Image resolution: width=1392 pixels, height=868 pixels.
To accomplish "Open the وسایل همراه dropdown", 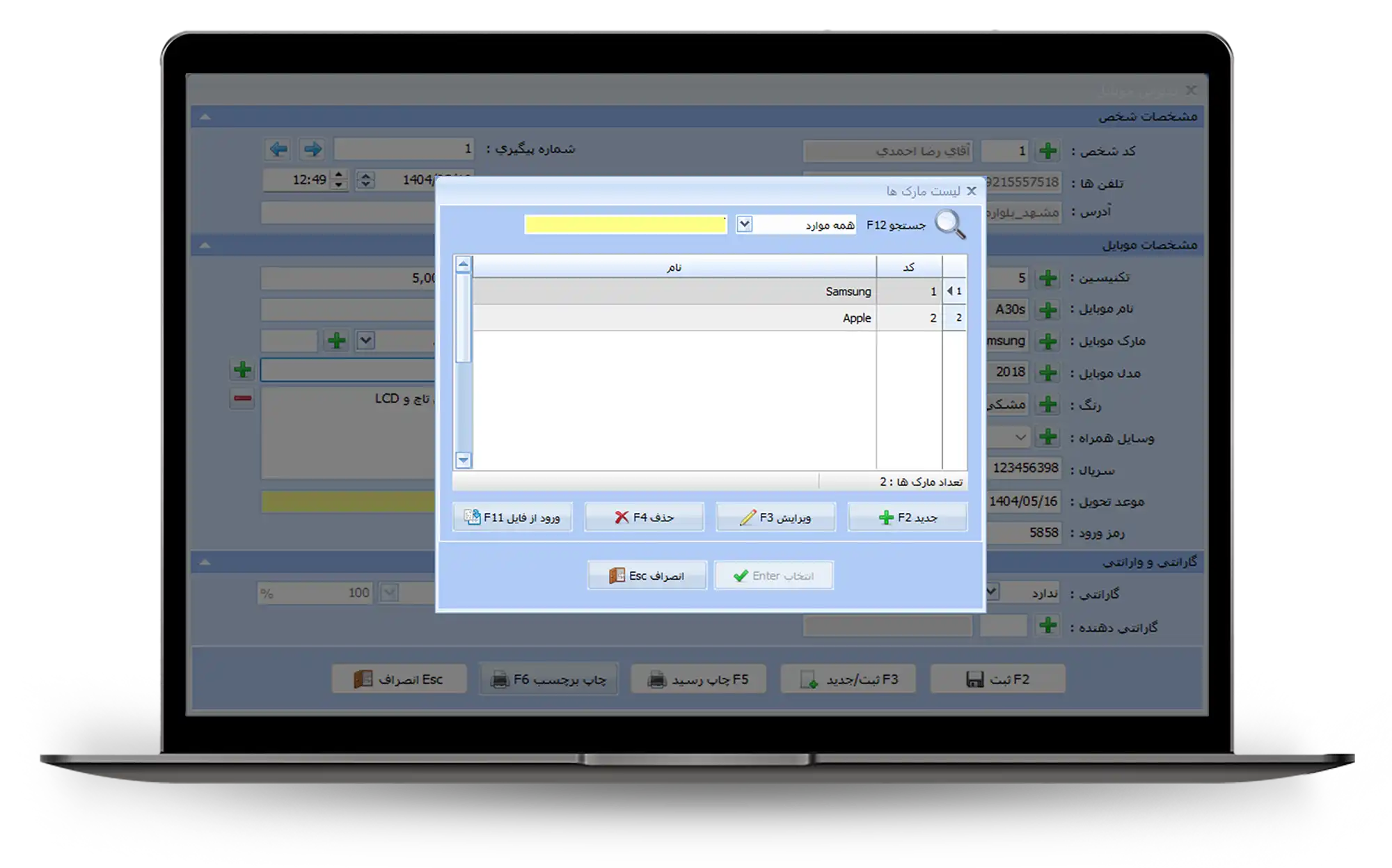I will click(1020, 437).
